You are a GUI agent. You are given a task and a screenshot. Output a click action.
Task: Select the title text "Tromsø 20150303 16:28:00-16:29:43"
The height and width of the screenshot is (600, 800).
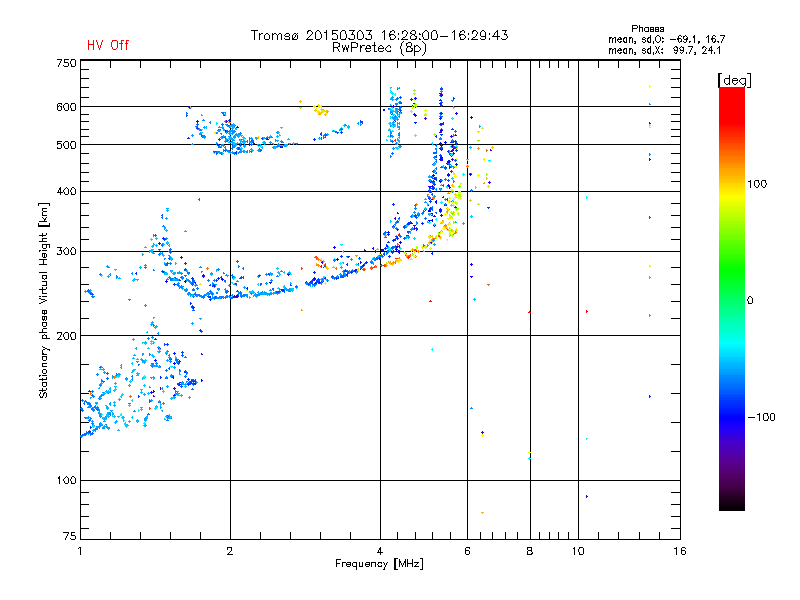(x=380, y=35)
